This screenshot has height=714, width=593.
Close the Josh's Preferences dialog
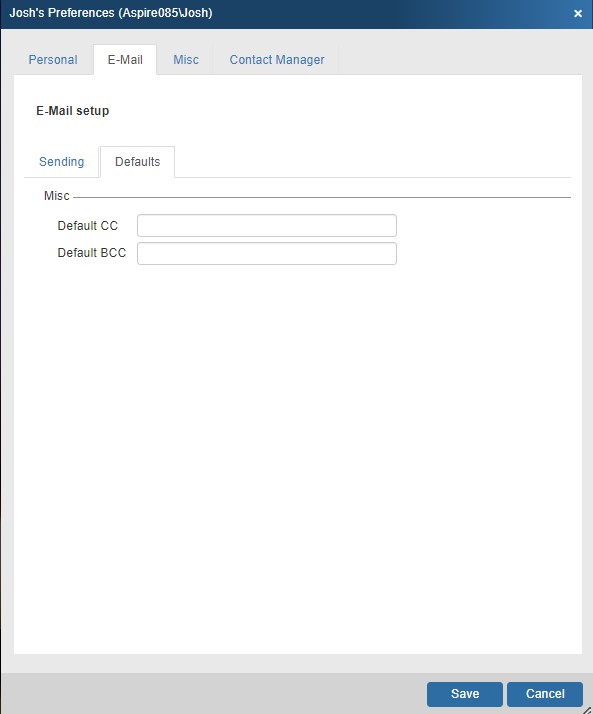pos(578,14)
